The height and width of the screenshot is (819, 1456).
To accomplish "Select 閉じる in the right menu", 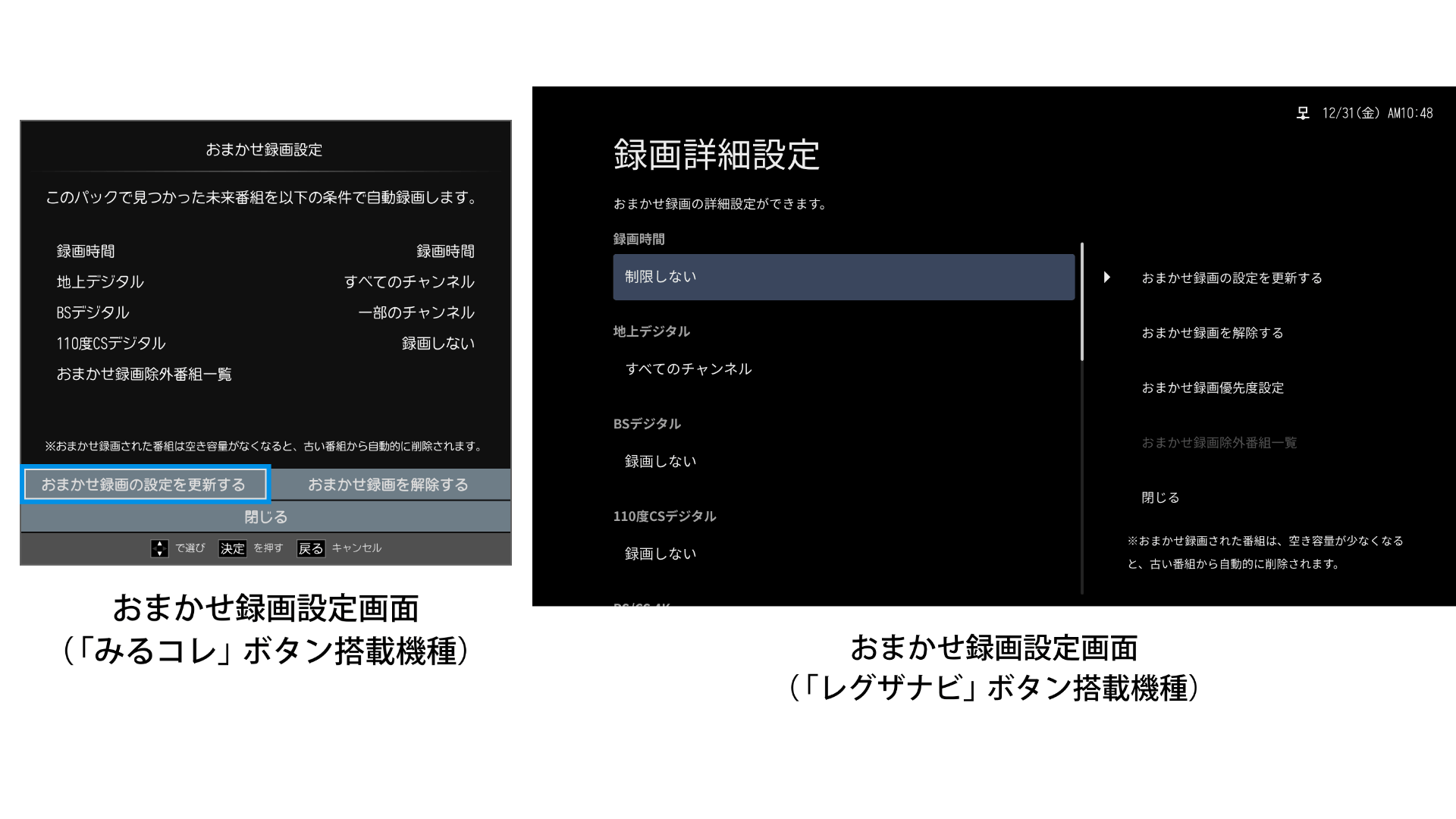I will click(1160, 497).
